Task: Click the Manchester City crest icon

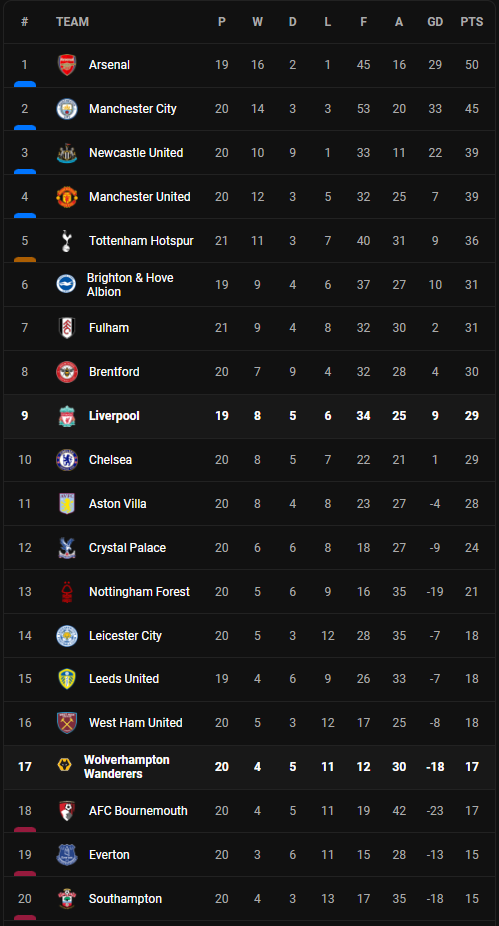Action: click(67, 109)
